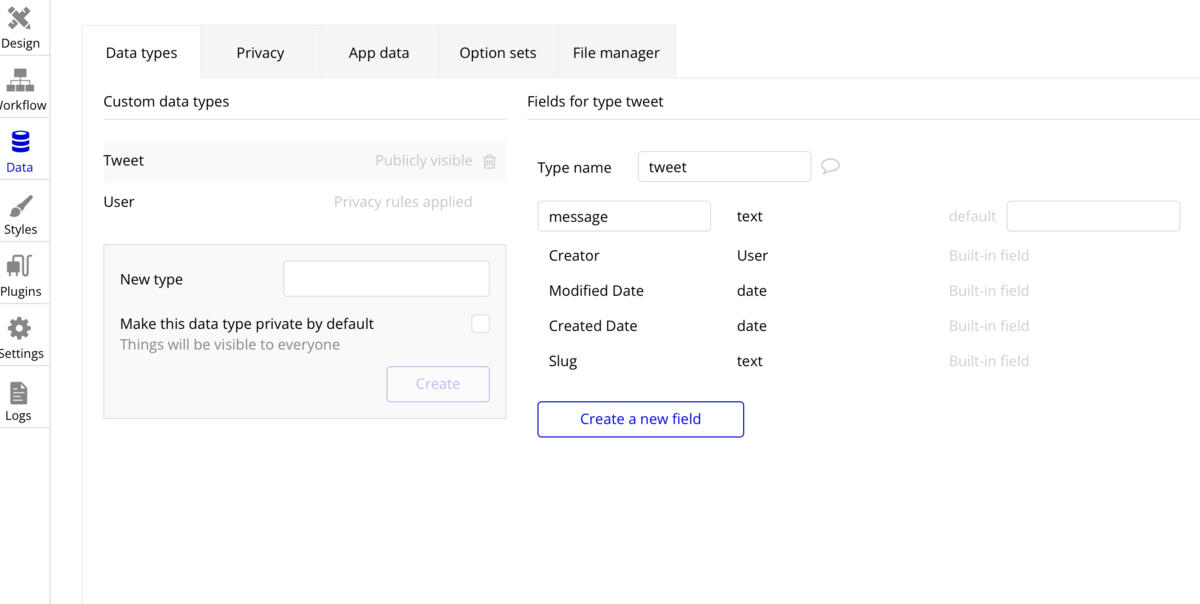Focus the New type name input
The image size is (1200, 604).
pyautogui.click(x=386, y=279)
